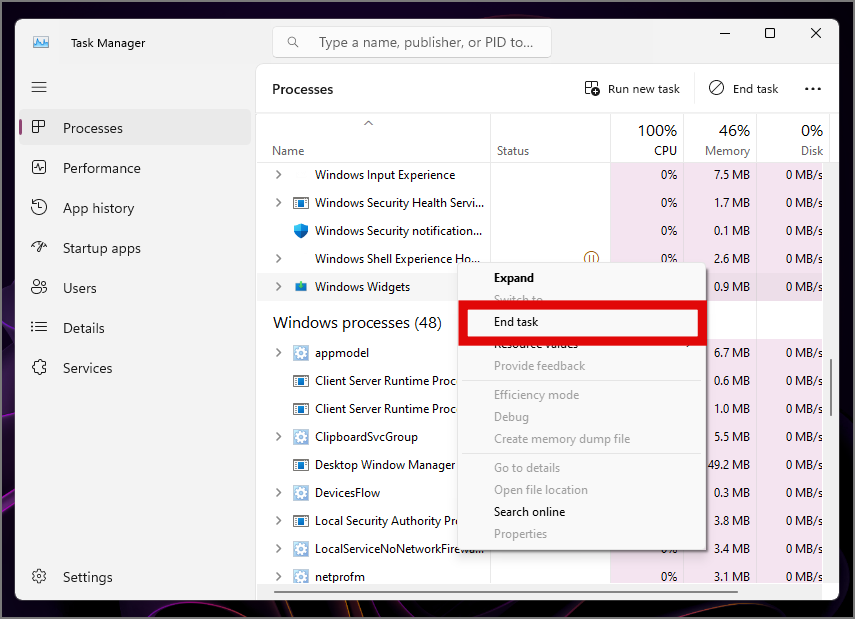The image size is (855, 619).
Task: Click the Processes sidebar icon
Action: [39, 127]
